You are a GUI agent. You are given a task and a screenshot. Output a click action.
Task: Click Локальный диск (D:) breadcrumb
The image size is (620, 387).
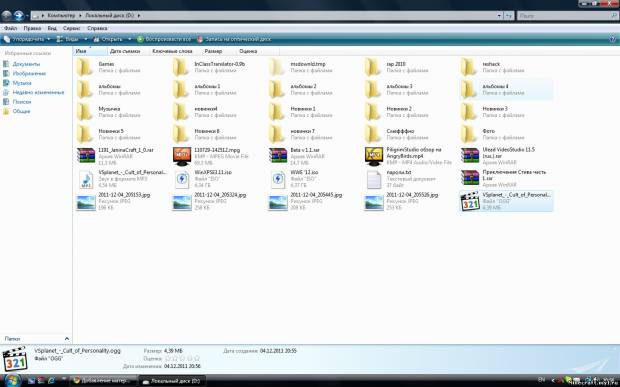tap(110, 16)
